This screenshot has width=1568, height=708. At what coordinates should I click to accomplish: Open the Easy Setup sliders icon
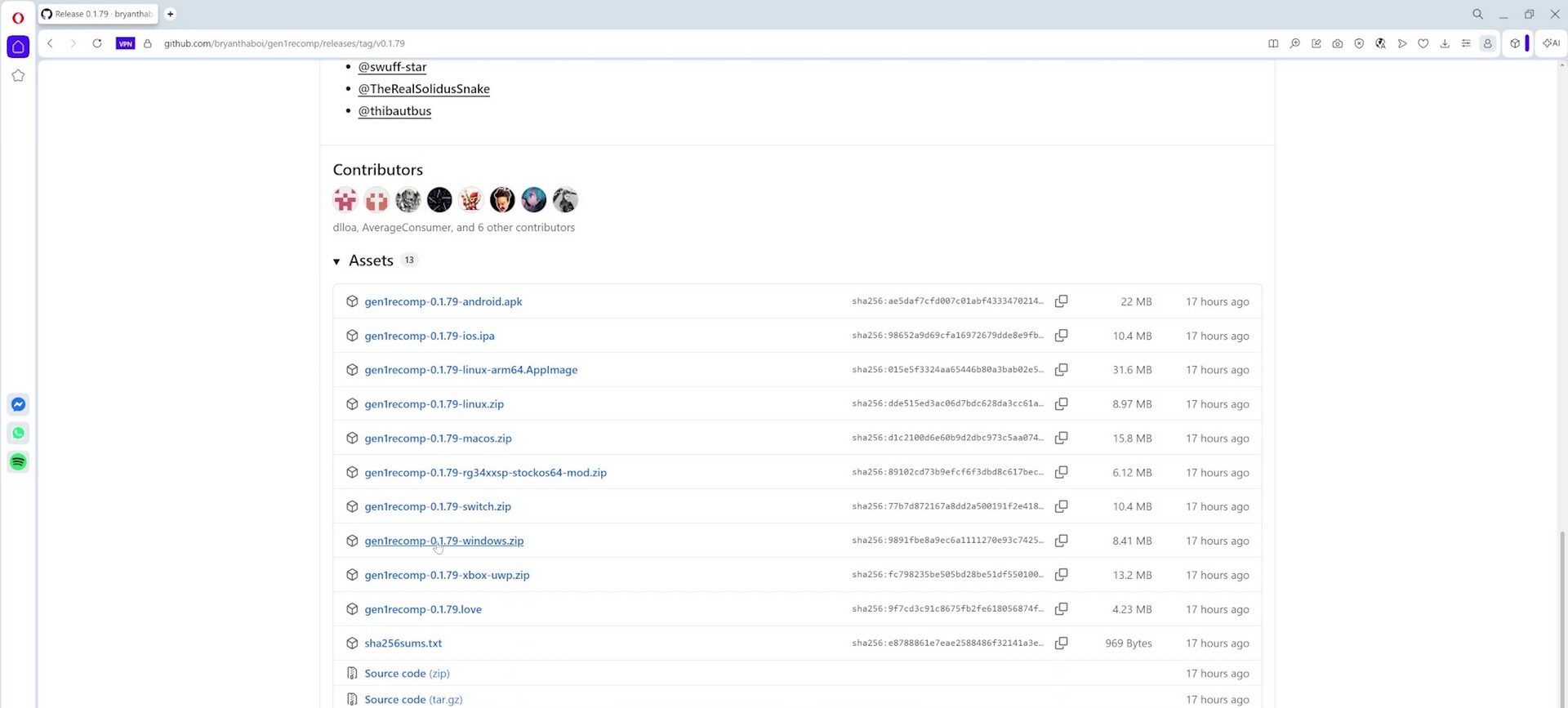(x=1466, y=43)
